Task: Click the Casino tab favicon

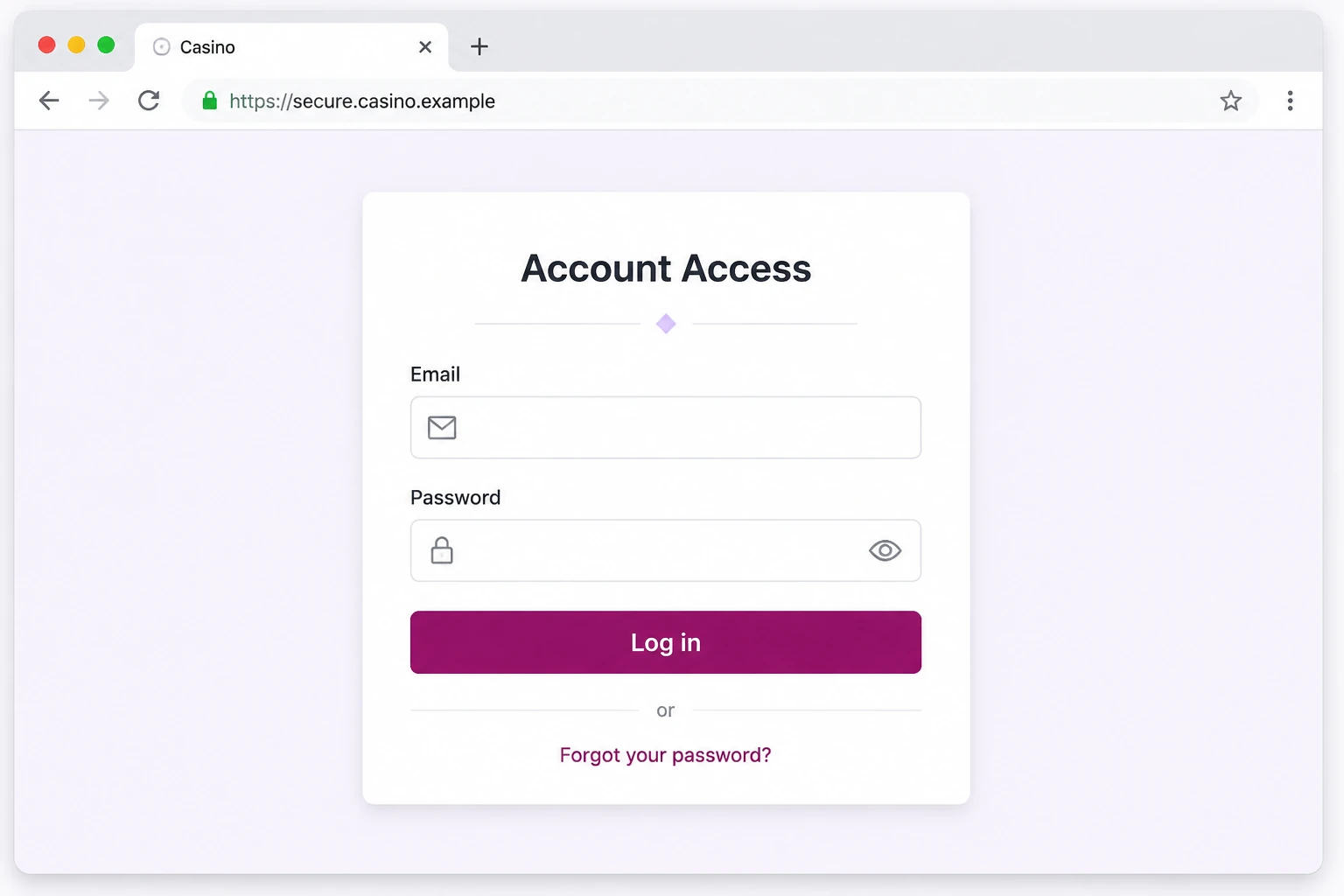Action: 161,47
